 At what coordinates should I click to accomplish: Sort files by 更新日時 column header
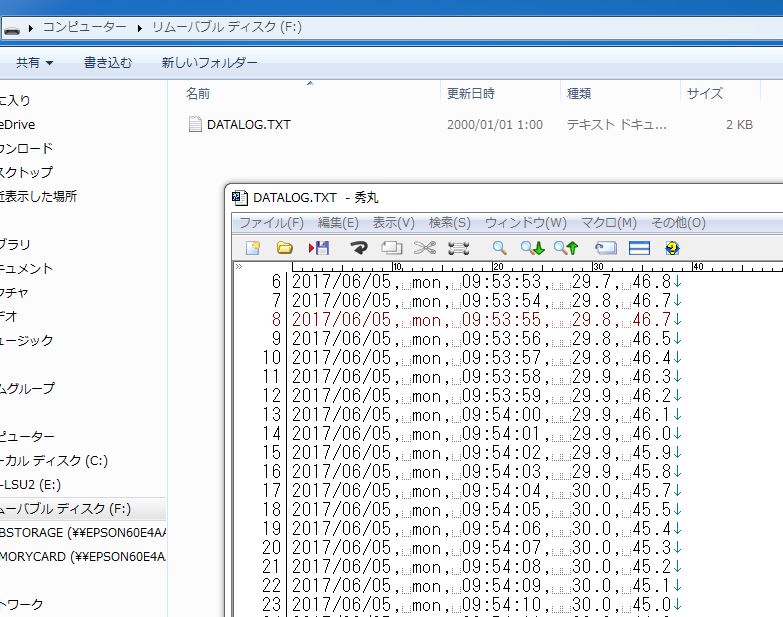pyautogui.click(x=471, y=93)
